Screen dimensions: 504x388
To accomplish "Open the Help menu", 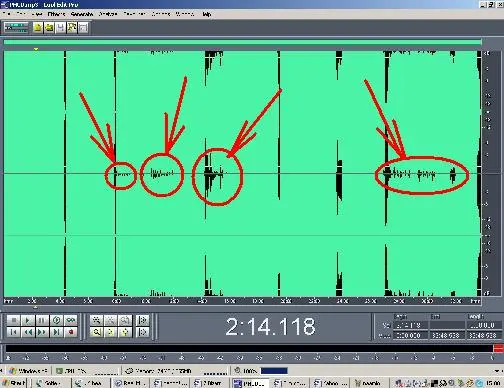I will pos(207,14).
